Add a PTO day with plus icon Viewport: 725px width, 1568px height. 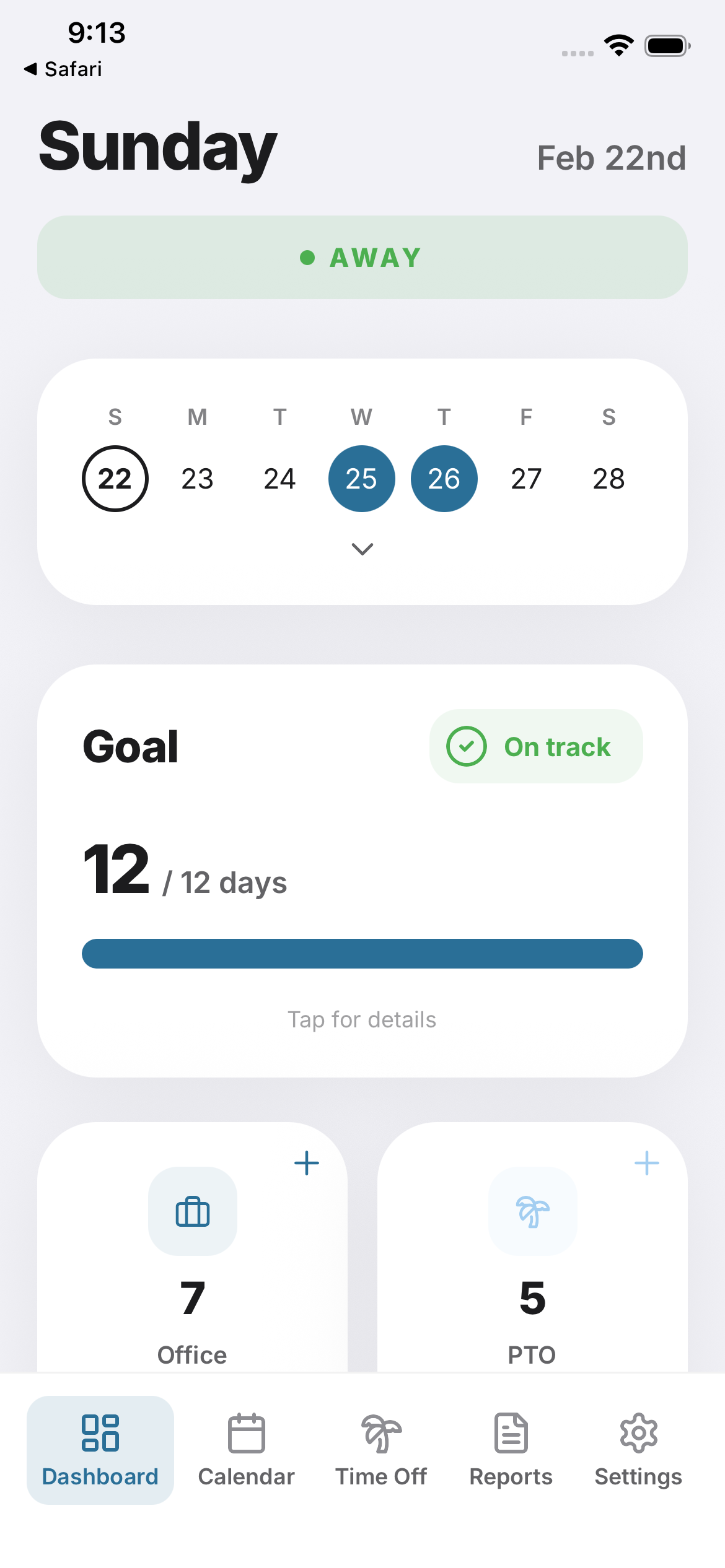pos(646,1163)
